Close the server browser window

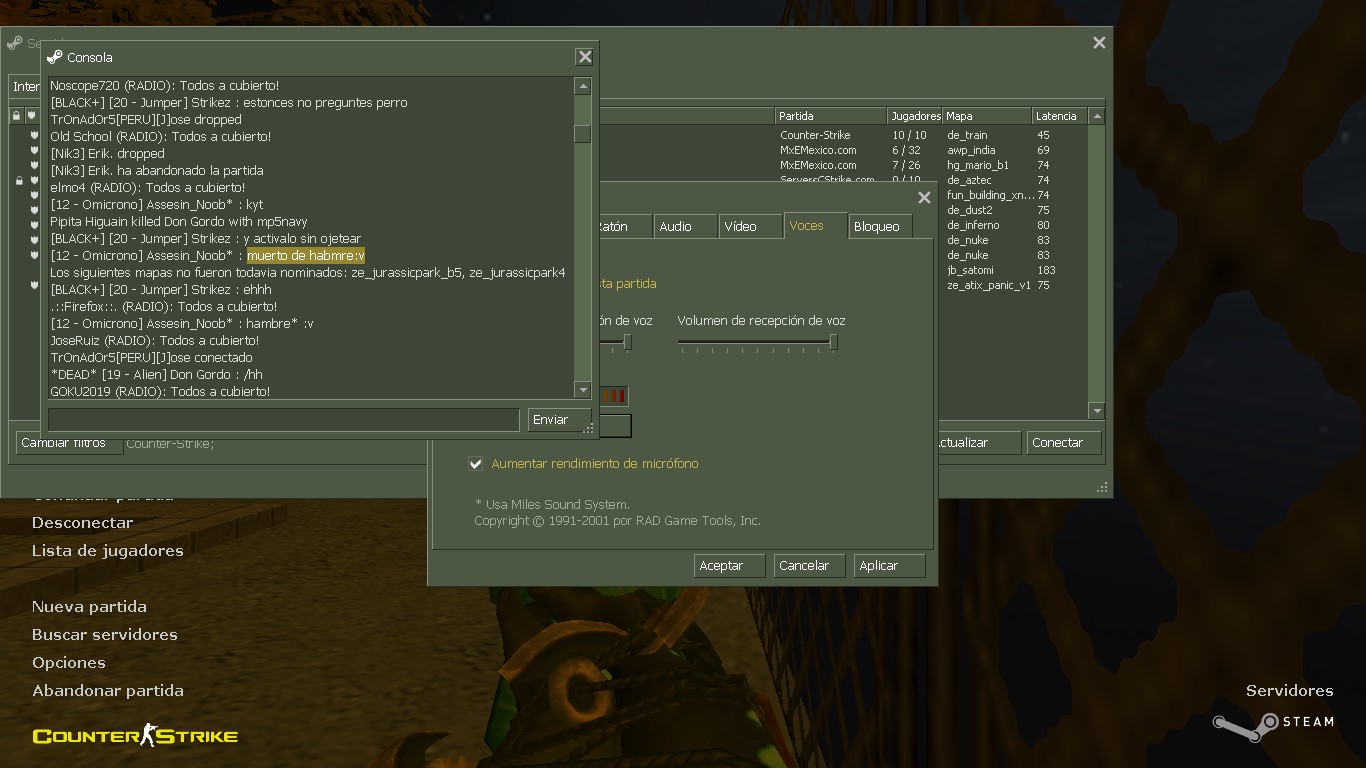tap(1099, 43)
